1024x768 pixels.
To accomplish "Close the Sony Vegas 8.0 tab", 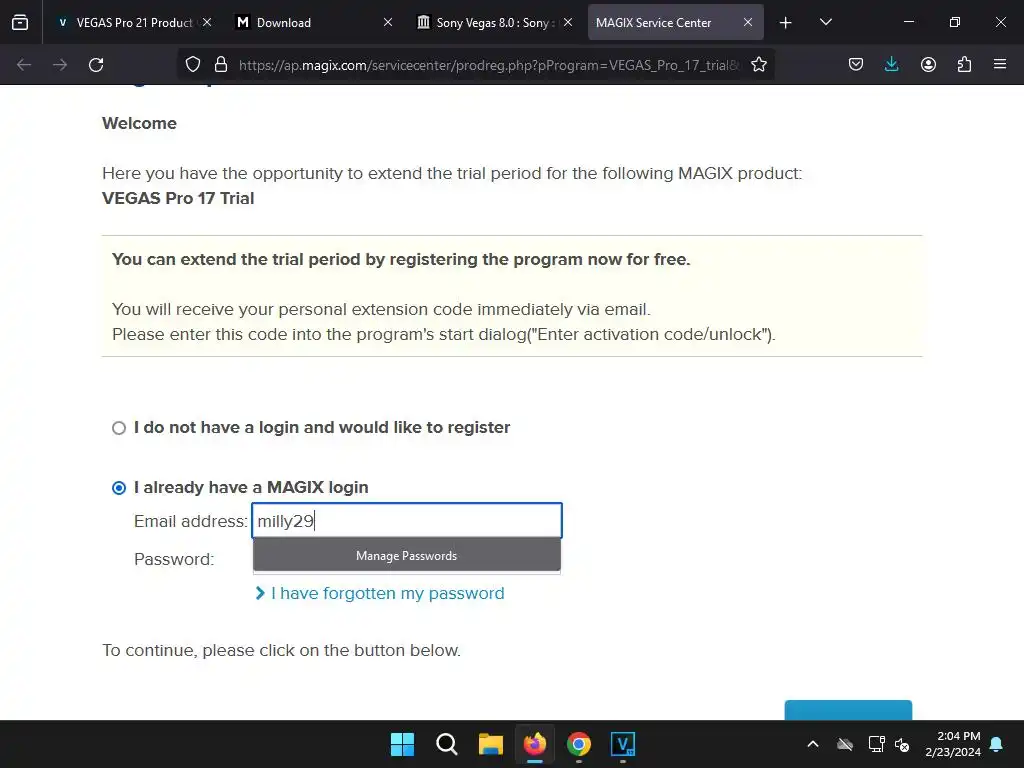I will tap(568, 22).
